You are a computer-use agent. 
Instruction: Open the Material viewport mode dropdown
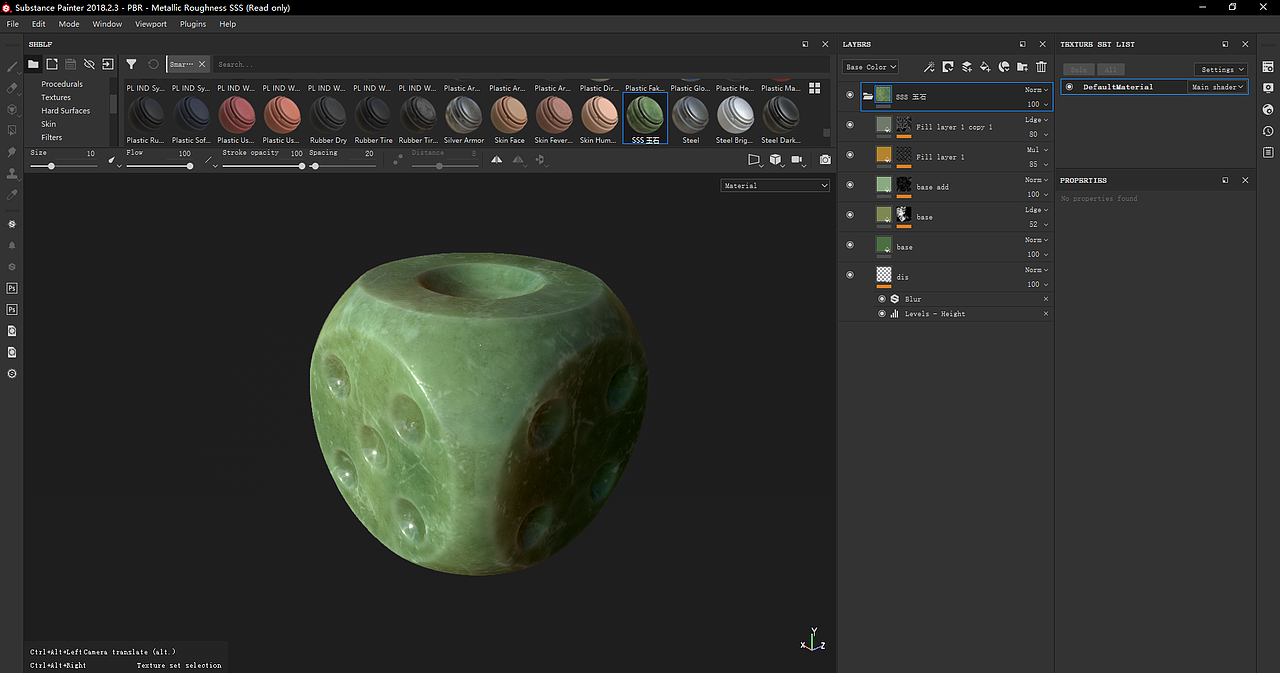click(x=775, y=186)
